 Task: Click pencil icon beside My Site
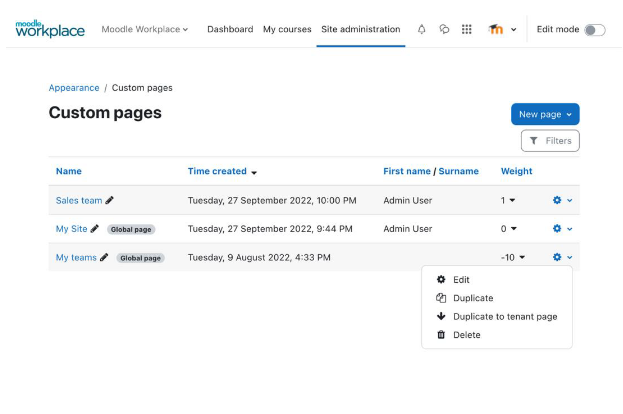95,229
